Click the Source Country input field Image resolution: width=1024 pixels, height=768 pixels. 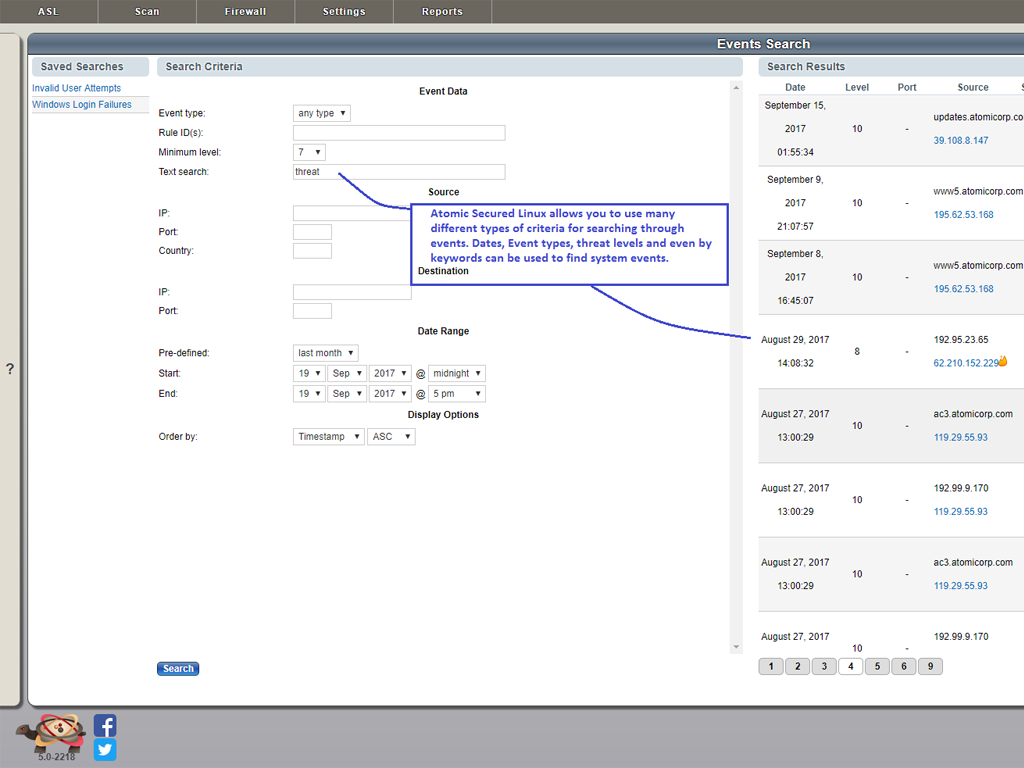pyautogui.click(x=312, y=251)
